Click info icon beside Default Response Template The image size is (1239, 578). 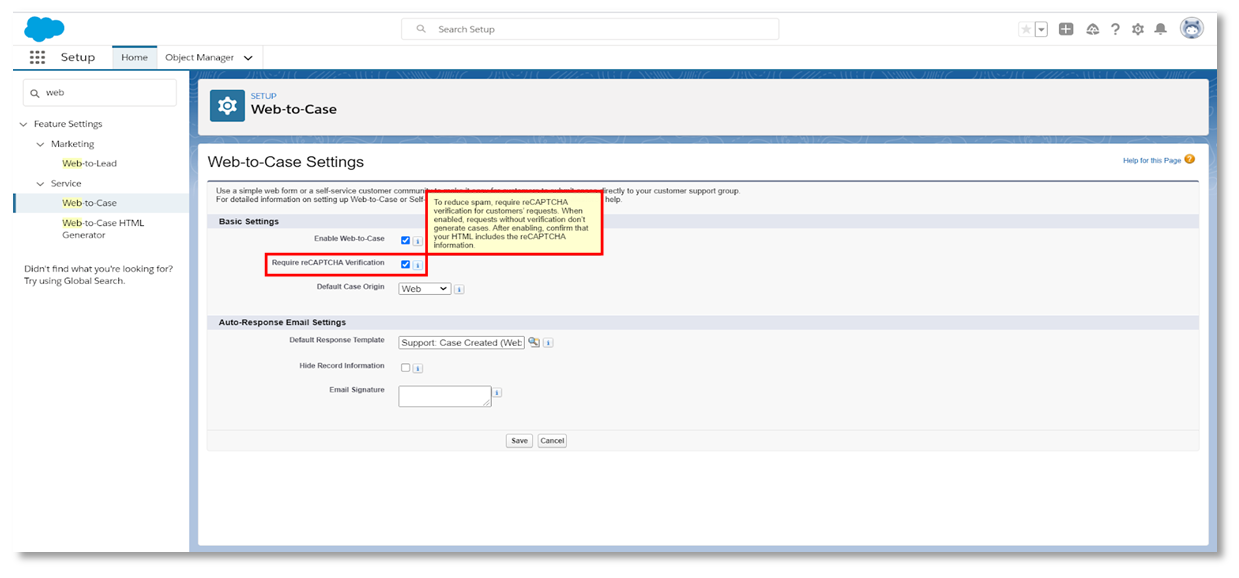549,342
